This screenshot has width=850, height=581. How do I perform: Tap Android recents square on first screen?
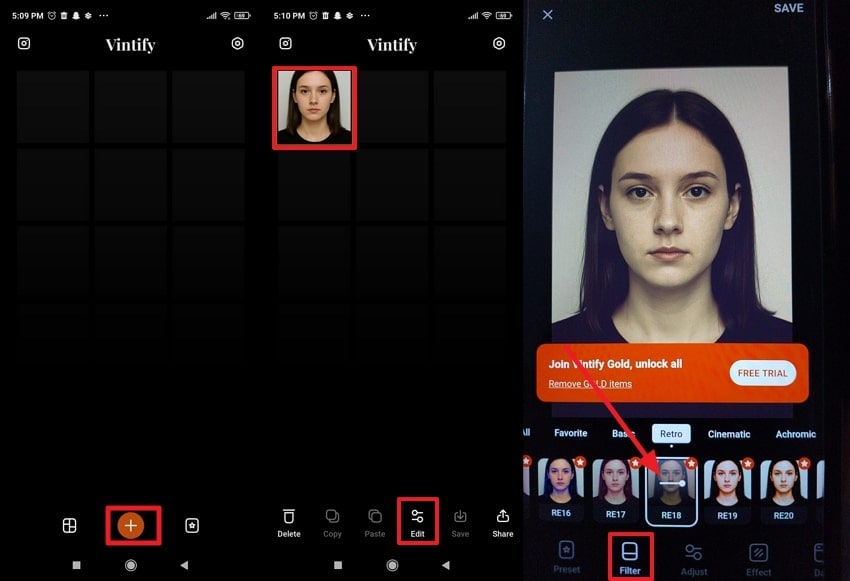[x=76, y=565]
